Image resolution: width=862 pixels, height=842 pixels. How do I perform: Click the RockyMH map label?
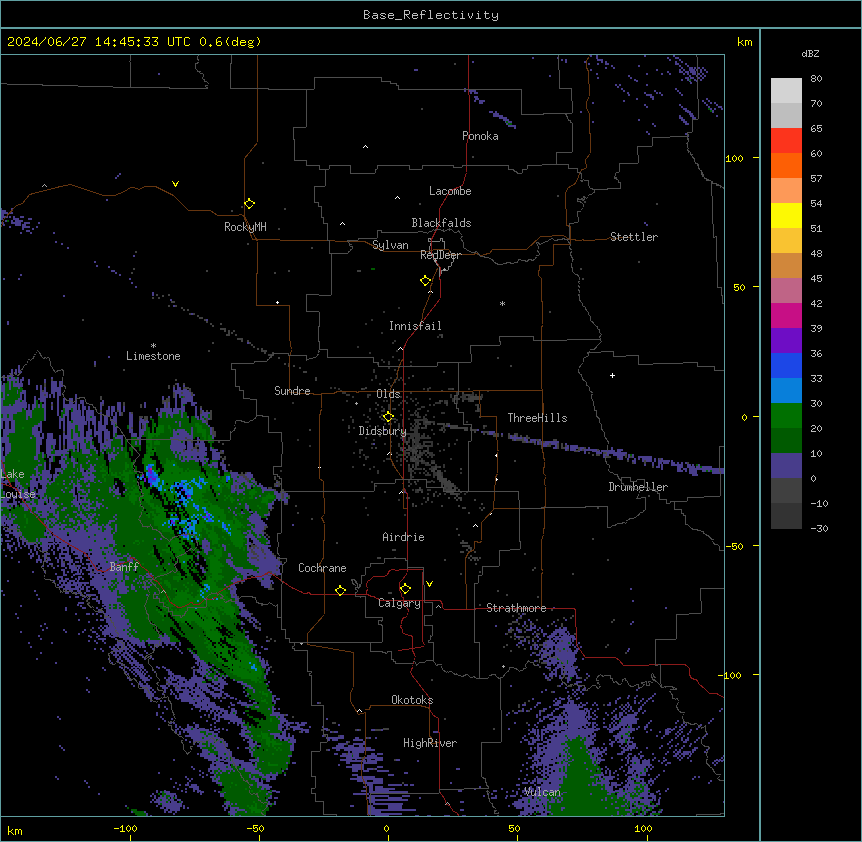click(x=245, y=227)
